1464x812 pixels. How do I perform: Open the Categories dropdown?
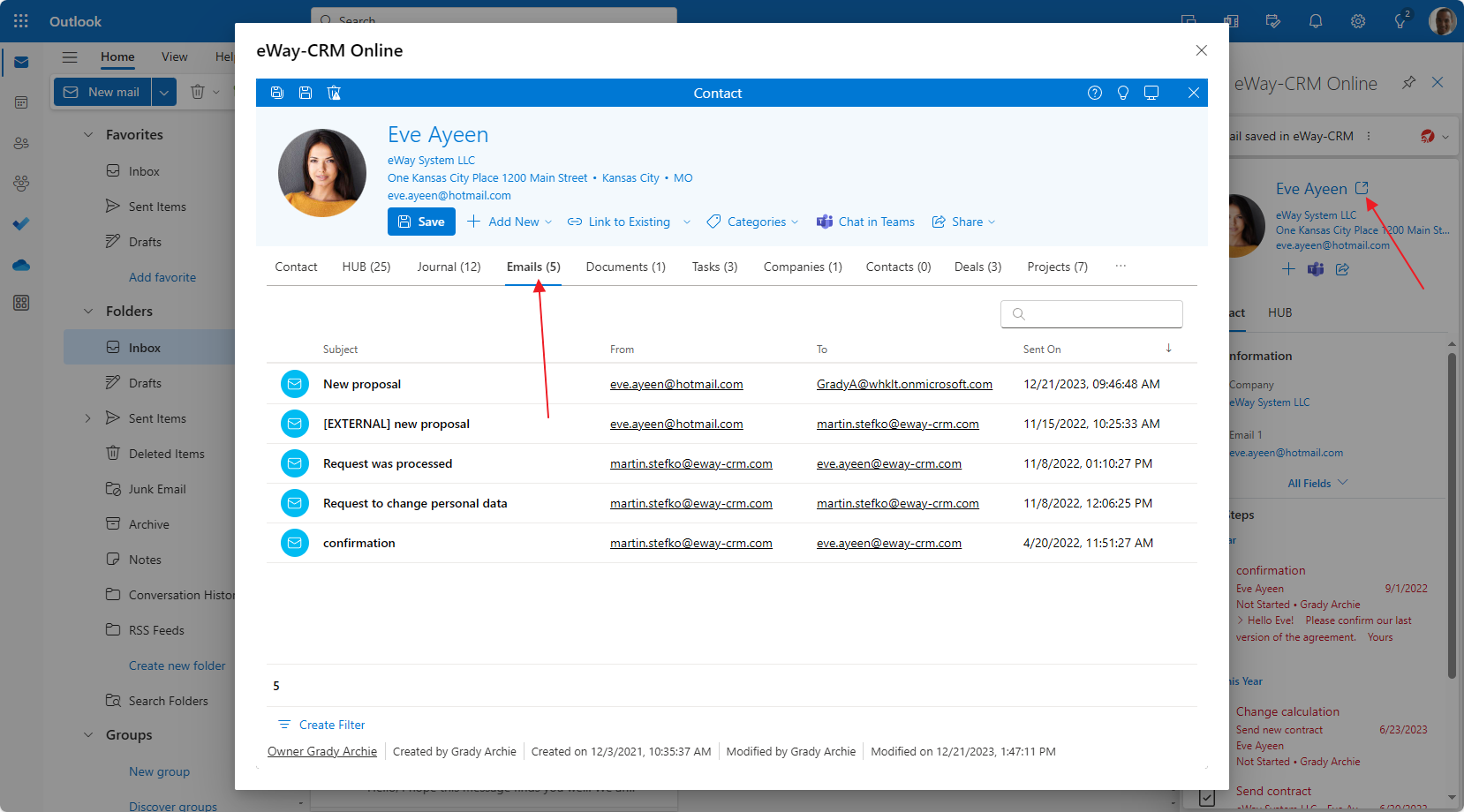752,222
